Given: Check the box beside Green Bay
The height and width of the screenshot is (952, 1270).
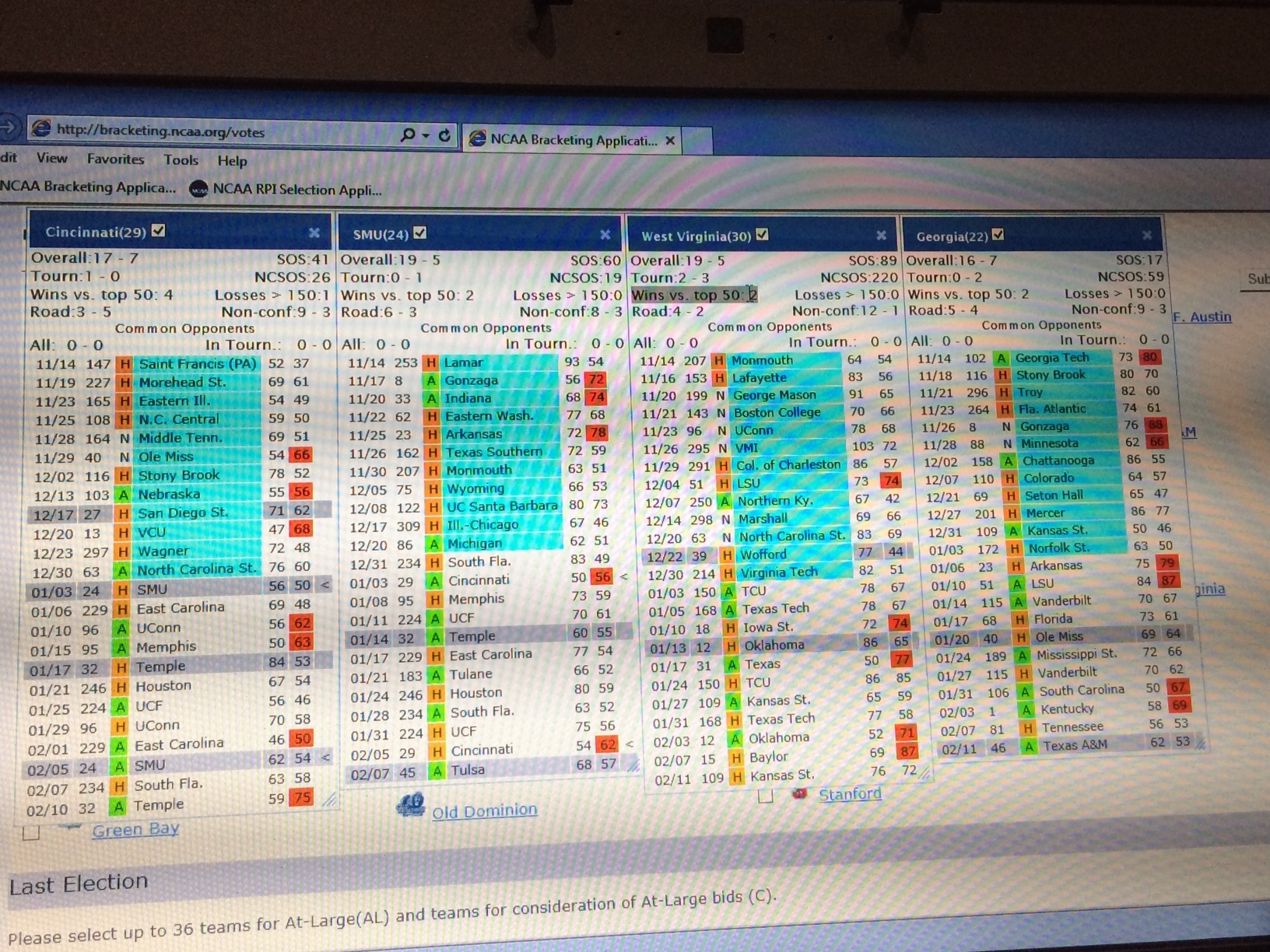Looking at the screenshot, I should click(32, 833).
